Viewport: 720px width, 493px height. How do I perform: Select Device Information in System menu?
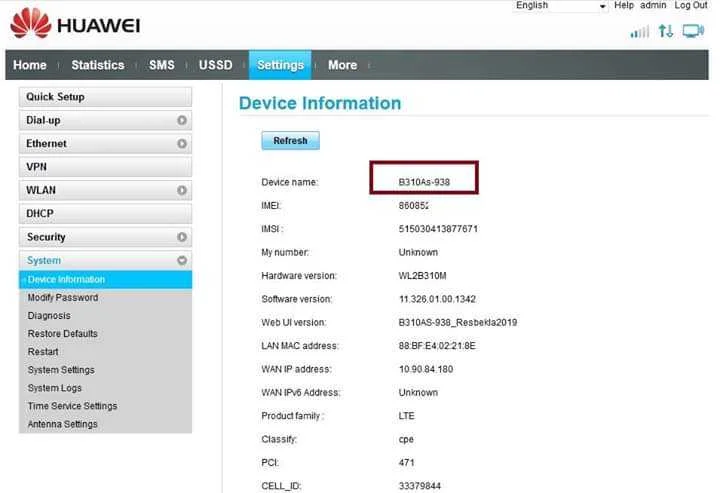[105, 280]
